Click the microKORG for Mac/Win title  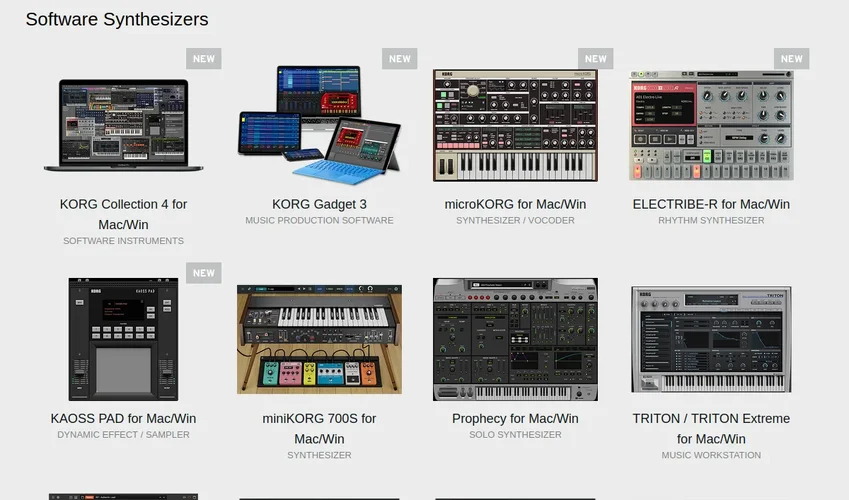[515, 204]
